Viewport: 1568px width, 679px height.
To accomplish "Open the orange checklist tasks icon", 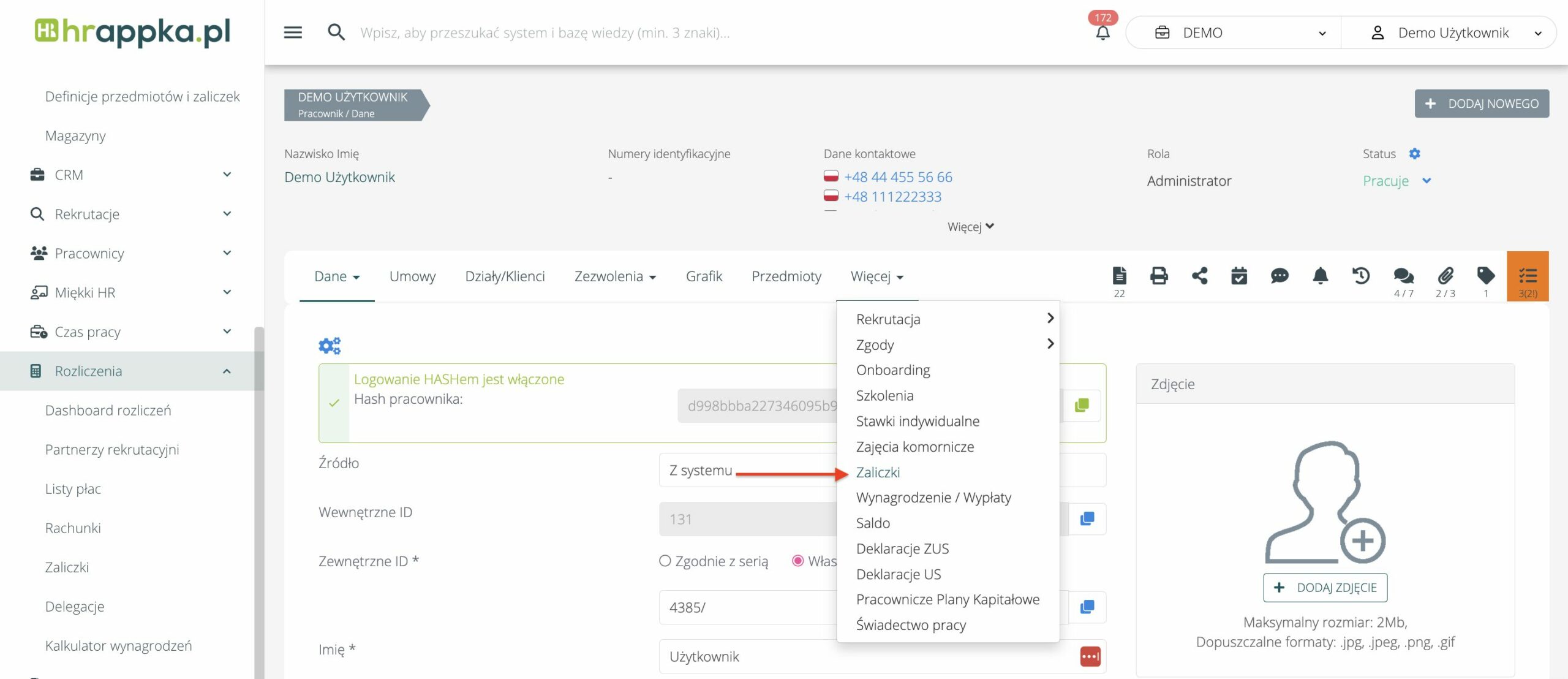I will coord(1528,276).
